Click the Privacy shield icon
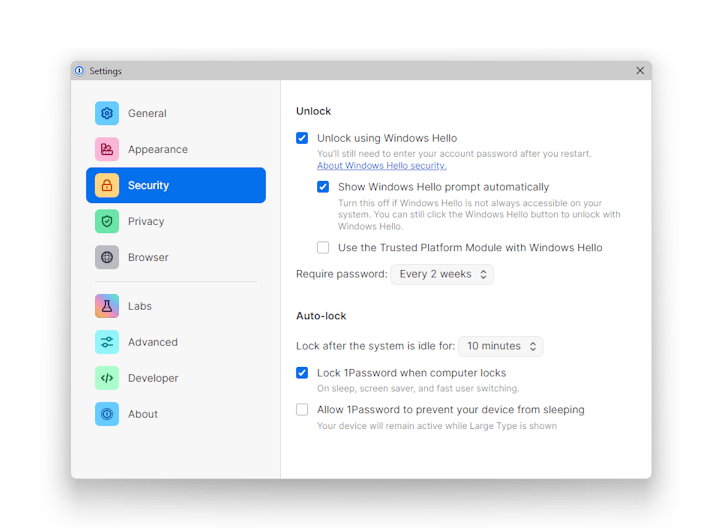The width and height of the screenshot is (720, 530). [107, 221]
